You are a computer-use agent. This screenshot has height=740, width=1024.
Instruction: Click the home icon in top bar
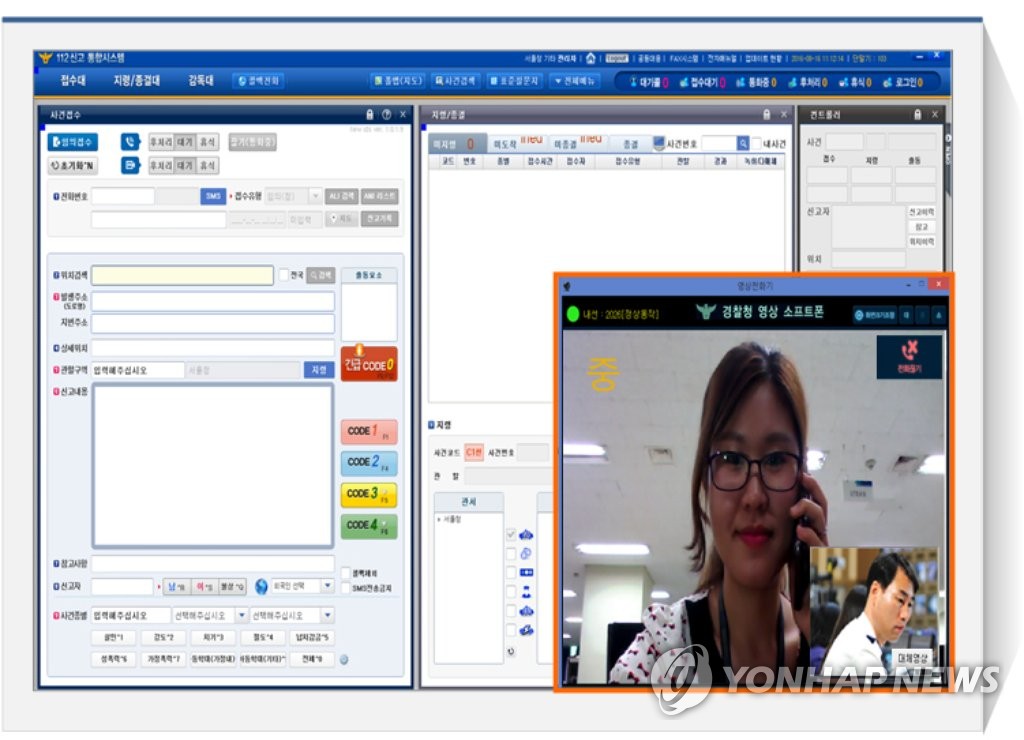click(591, 58)
